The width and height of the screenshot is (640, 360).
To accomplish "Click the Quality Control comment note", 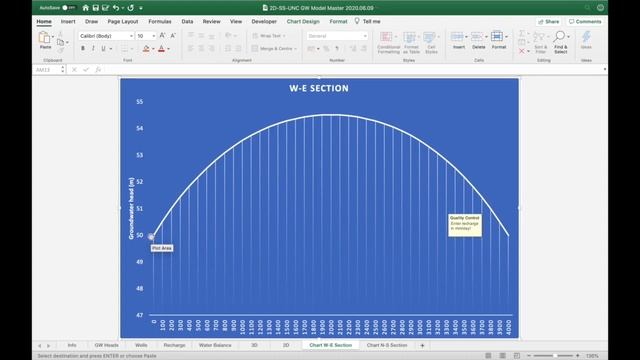I will pos(465,225).
